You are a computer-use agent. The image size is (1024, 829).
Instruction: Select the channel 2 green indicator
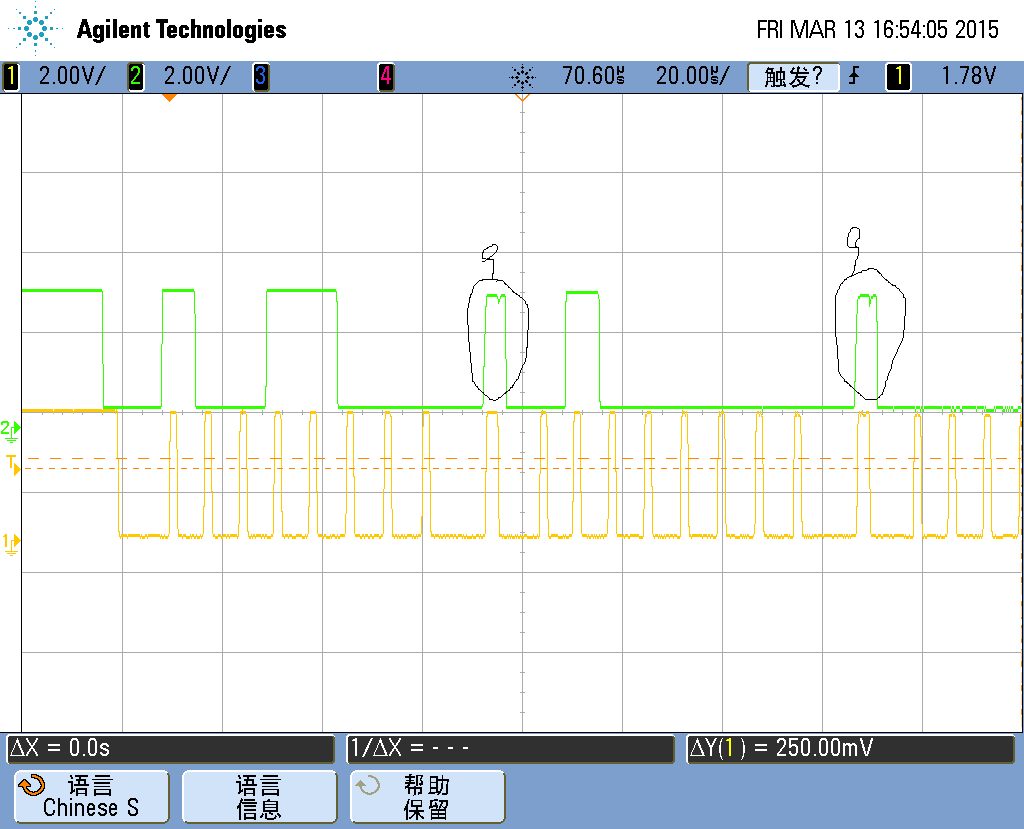(135, 76)
